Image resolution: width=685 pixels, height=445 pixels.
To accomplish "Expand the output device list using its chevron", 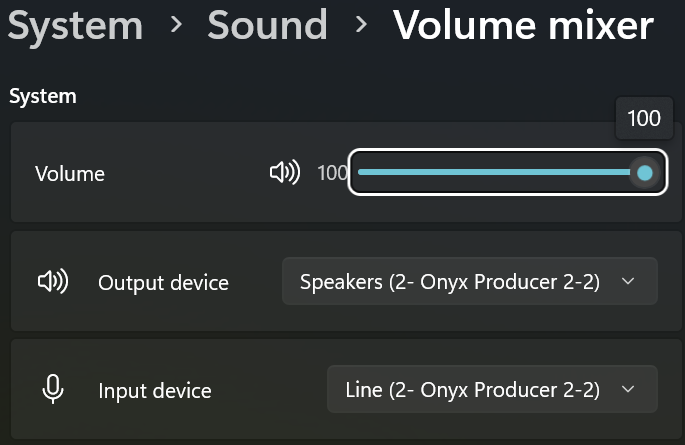I will [x=628, y=281].
